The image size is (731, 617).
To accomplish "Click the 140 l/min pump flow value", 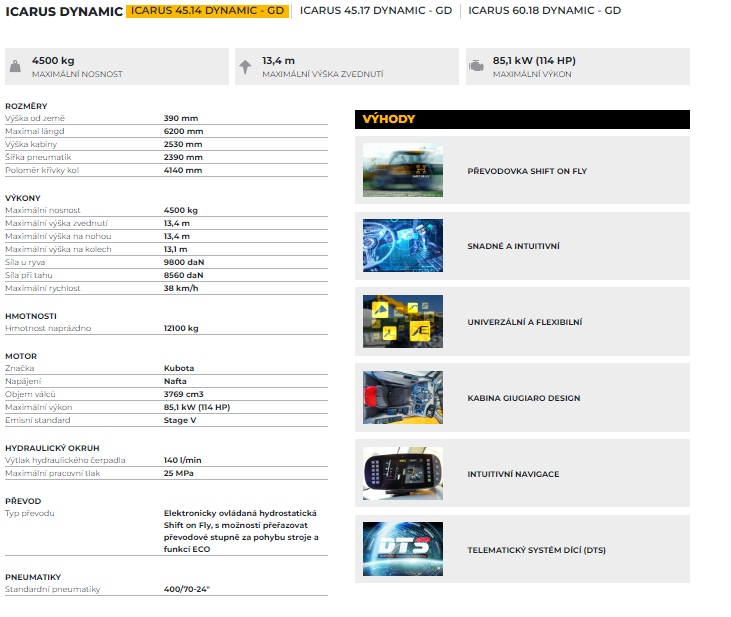I will coord(182,461).
